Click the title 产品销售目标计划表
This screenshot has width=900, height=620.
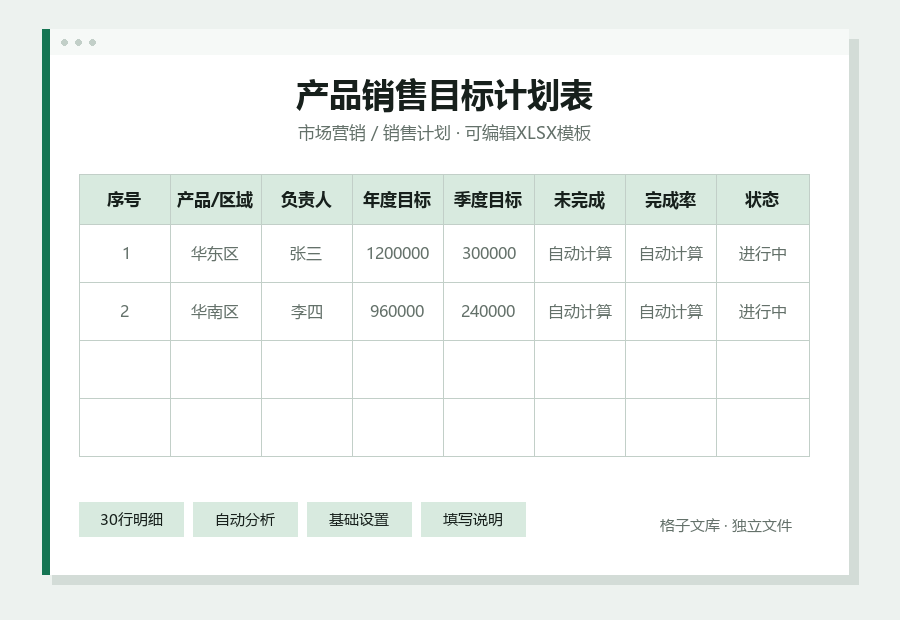pyautogui.click(x=444, y=95)
